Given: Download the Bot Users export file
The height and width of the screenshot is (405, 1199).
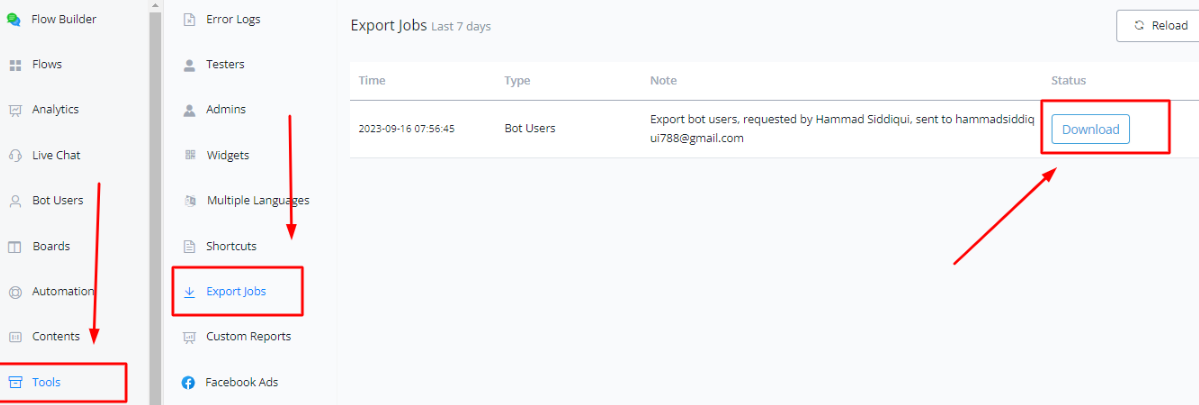Looking at the screenshot, I should [x=1090, y=129].
